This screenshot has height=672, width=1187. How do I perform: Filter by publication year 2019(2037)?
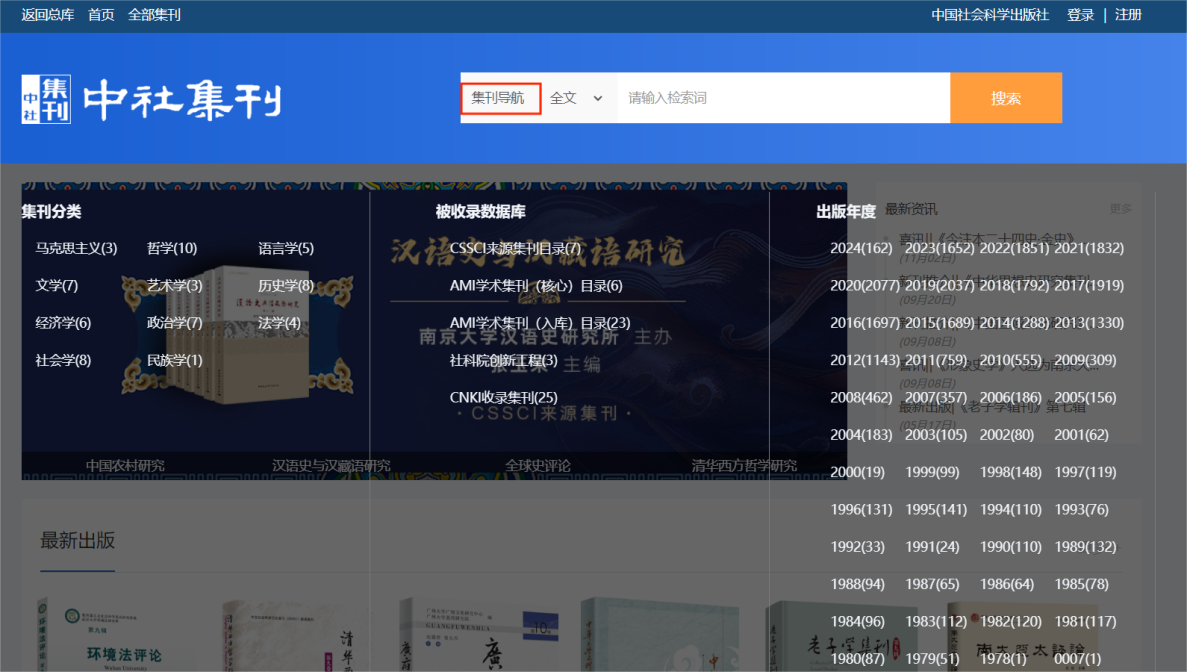[x=938, y=286]
